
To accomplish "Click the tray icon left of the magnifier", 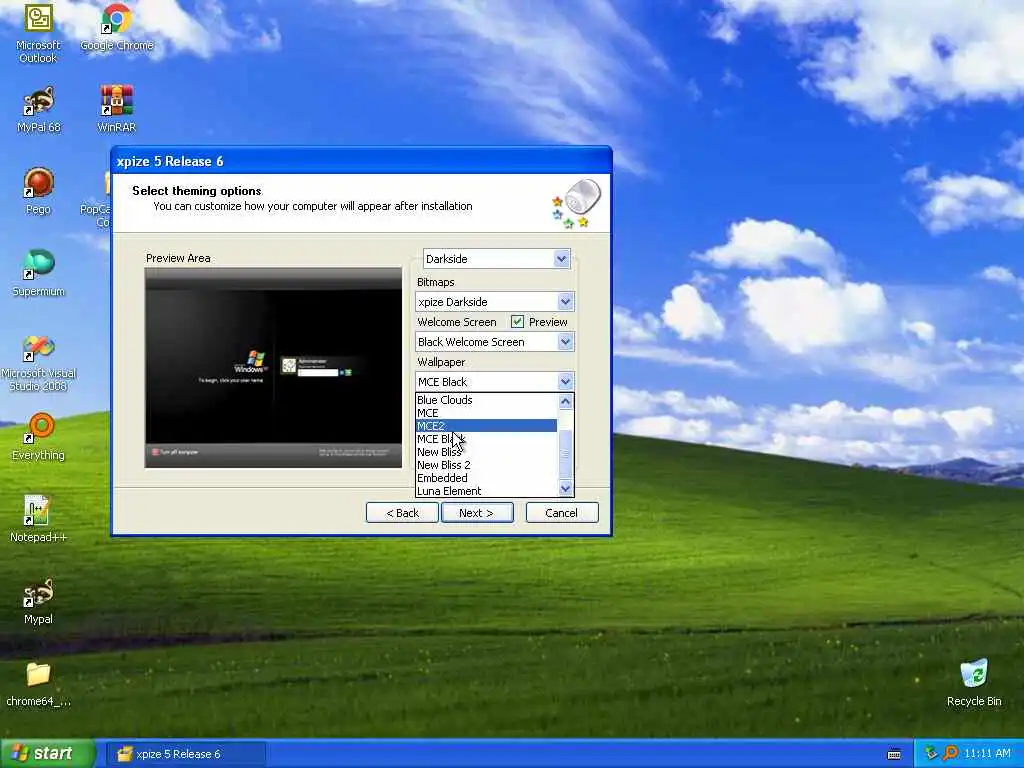I will point(931,753).
